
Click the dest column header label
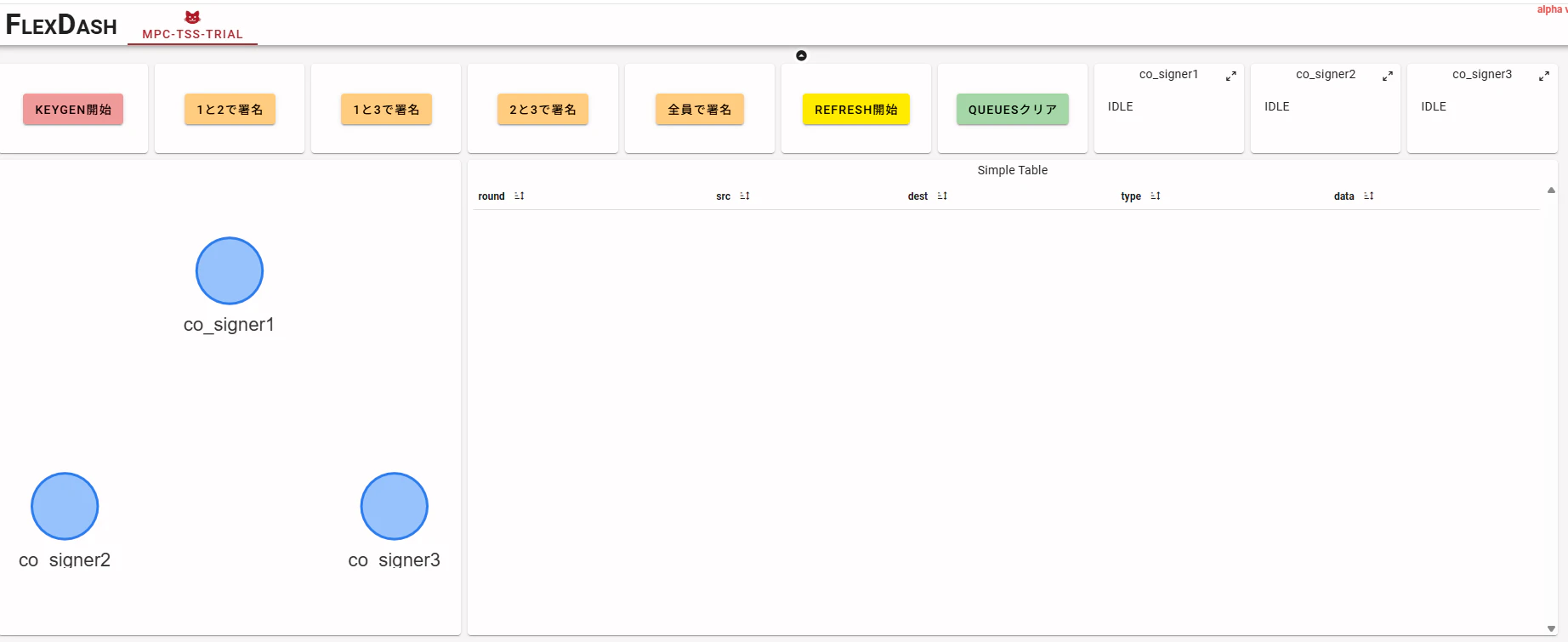(918, 196)
